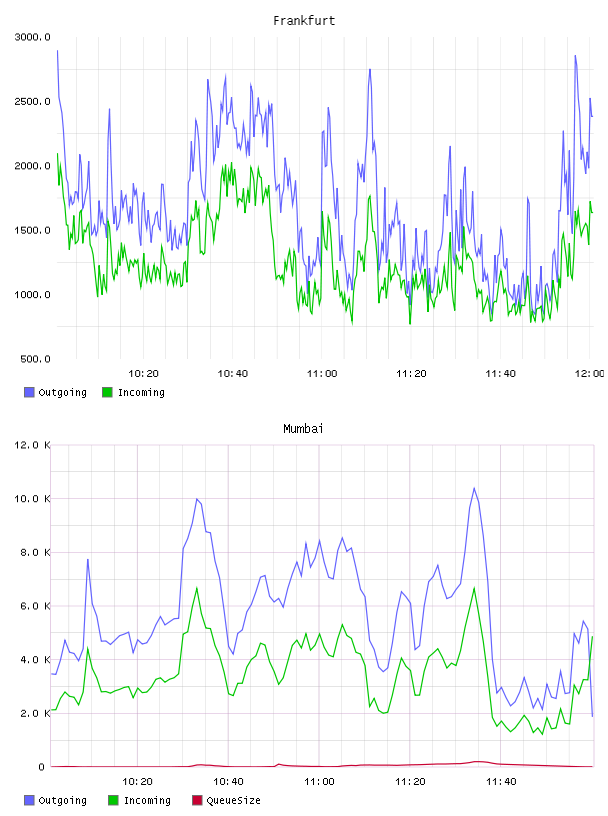Click the 11:20 time label on Frankfurt chart
The height and width of the screenshot is (816, 608).
tap(411, 374)
